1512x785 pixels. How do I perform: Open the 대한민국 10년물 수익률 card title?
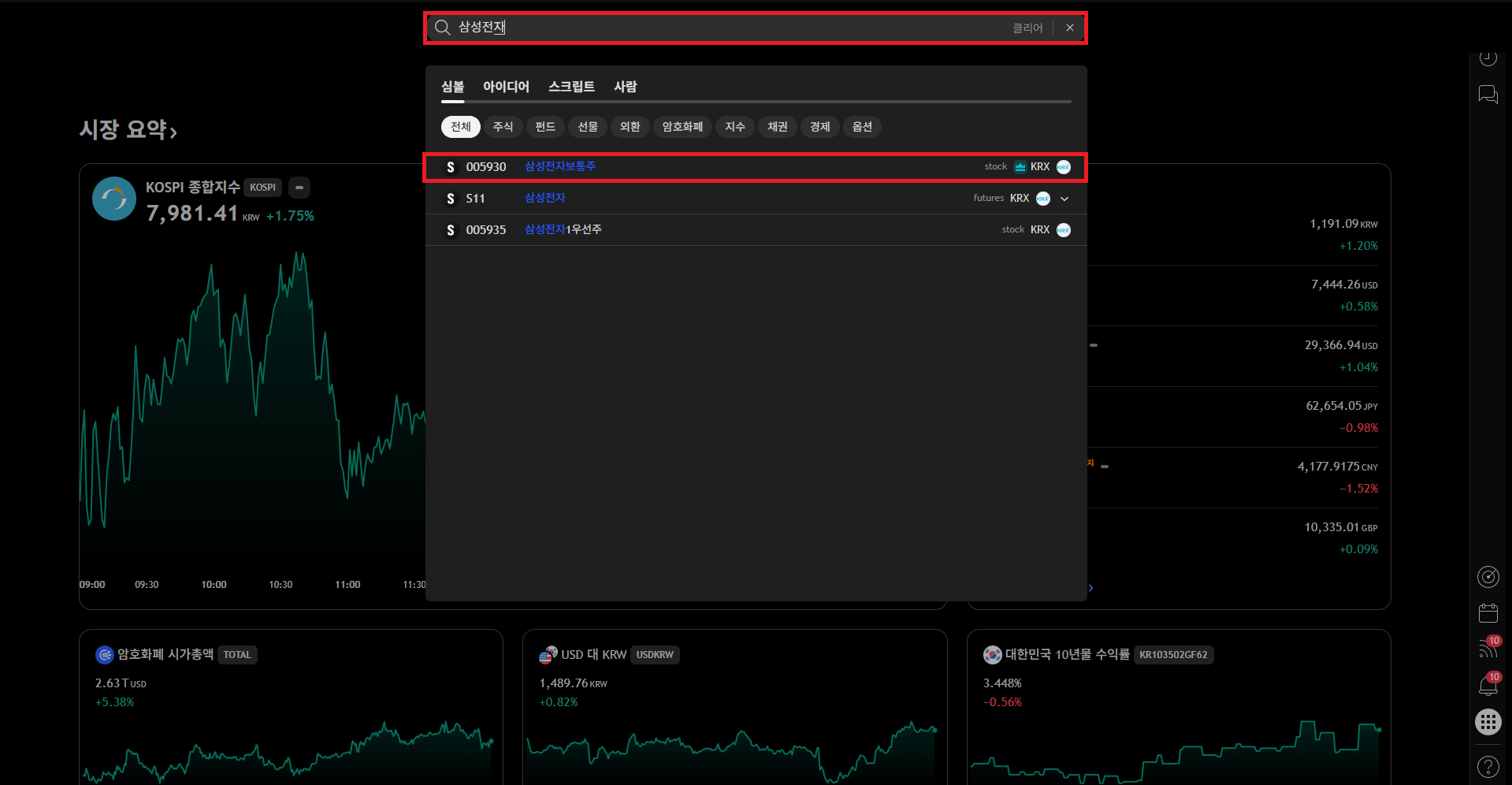coord(1068,655)
